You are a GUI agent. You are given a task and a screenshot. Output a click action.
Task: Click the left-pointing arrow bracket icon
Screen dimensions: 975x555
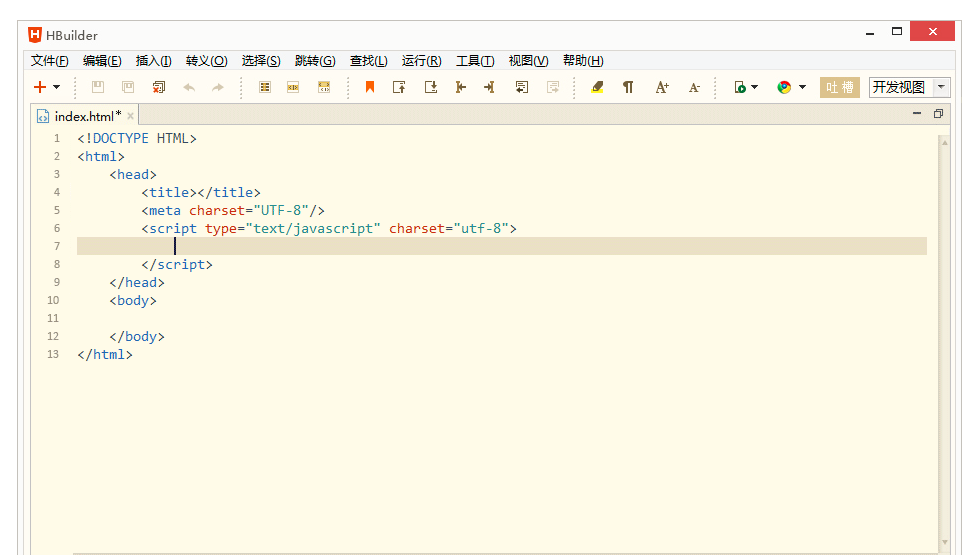pos(461,87)
